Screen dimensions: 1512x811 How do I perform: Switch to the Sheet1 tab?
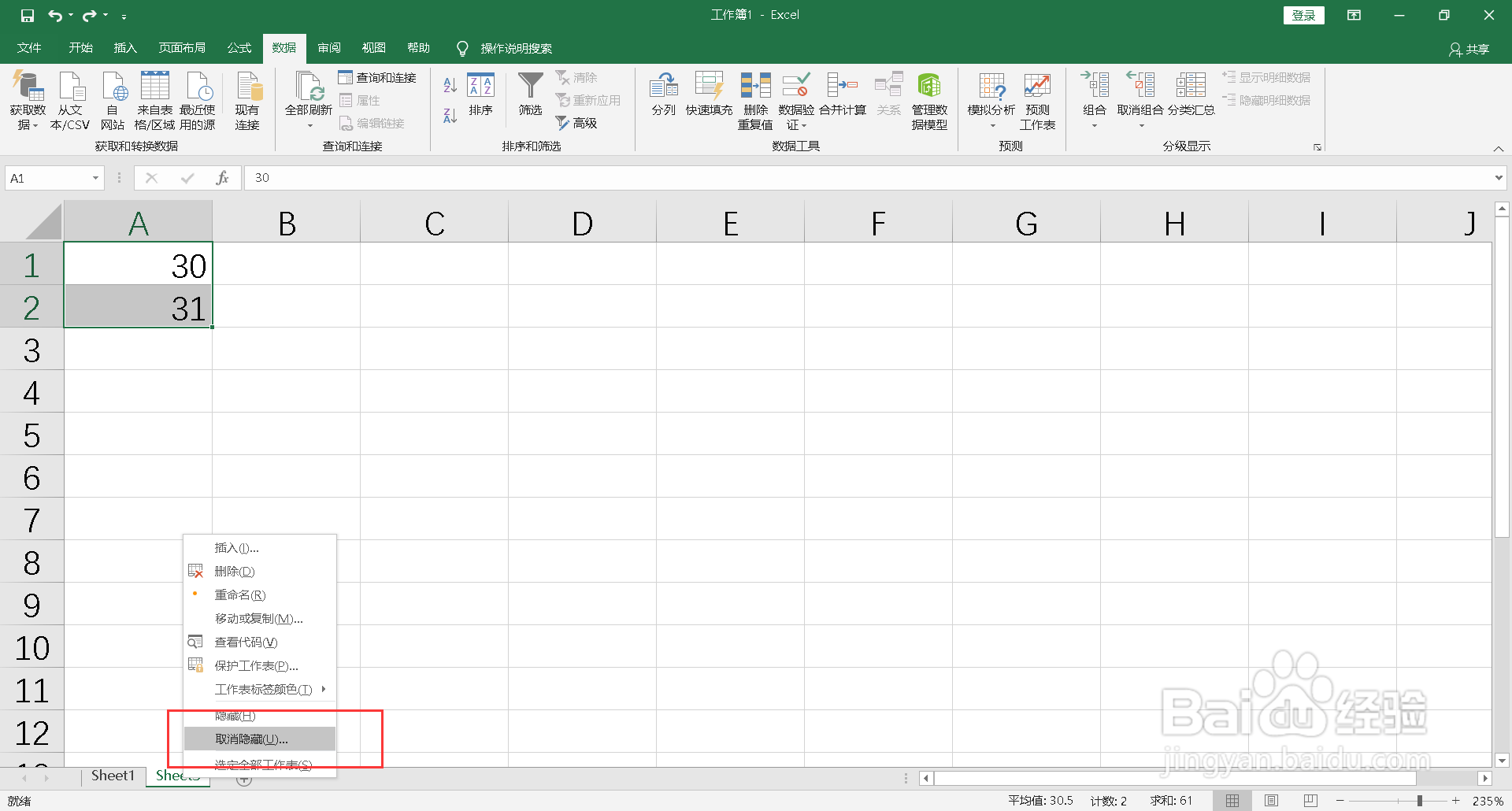pos(113,776)
